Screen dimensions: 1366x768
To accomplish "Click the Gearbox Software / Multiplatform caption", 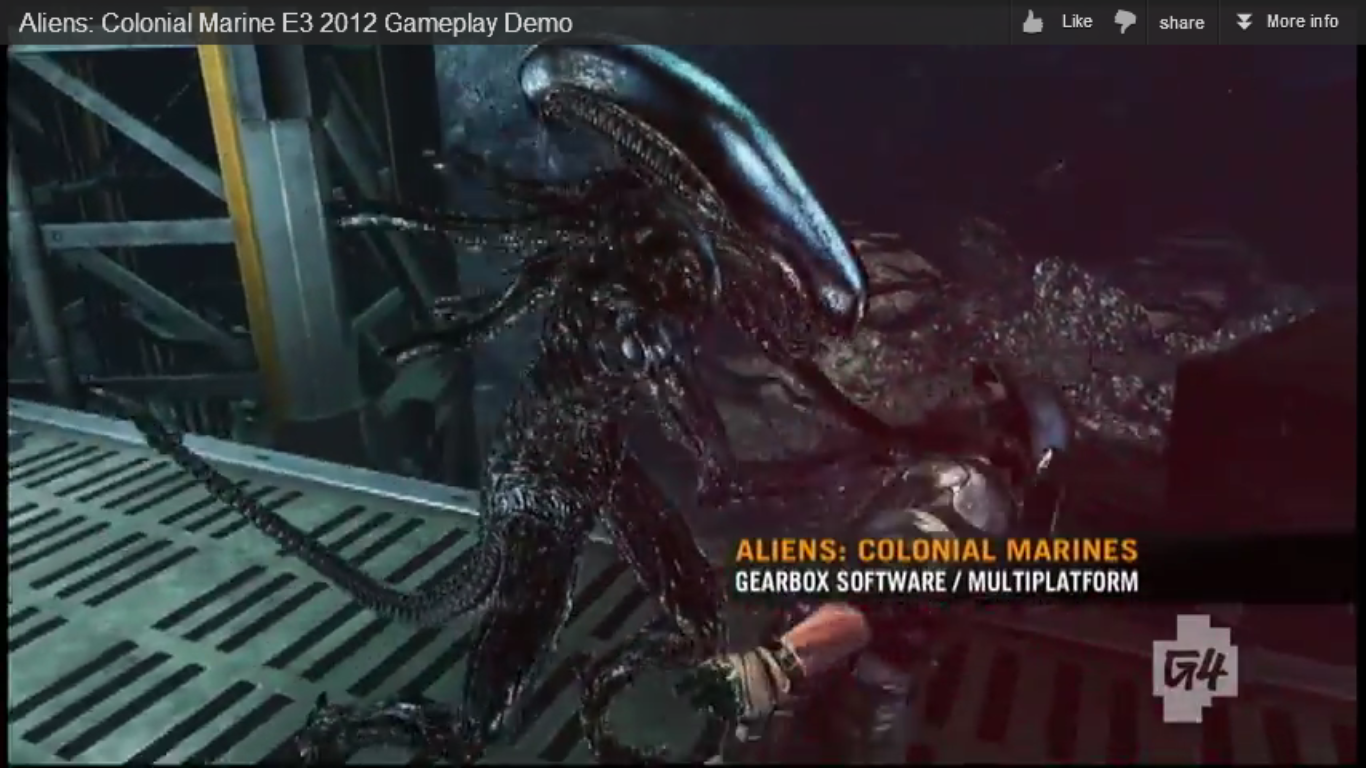I will pyautogui.click(x=936, y=582).
